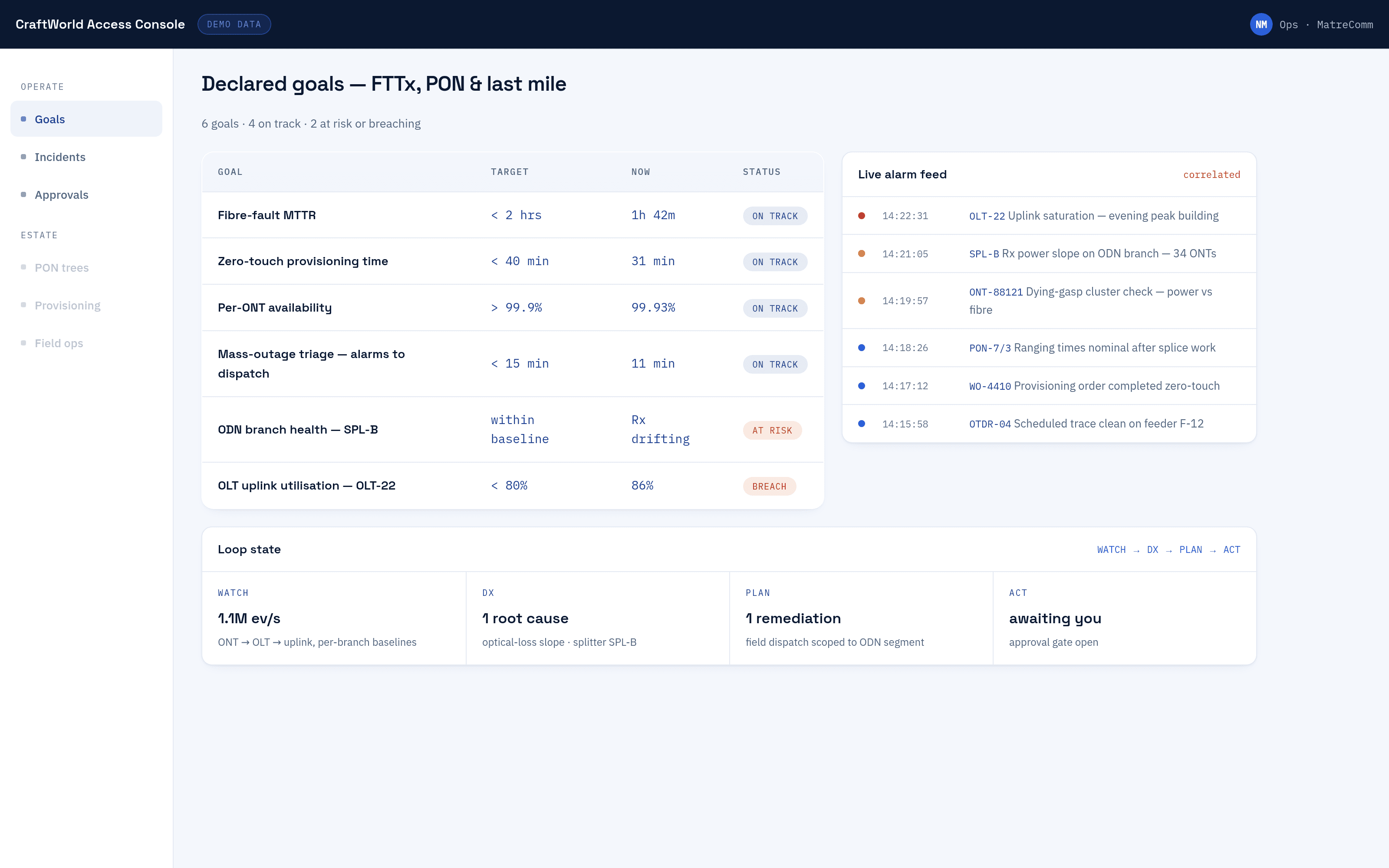Open the Incidents sidebar item
Viewport: 1389px width, 868px height.
(86, 157)
